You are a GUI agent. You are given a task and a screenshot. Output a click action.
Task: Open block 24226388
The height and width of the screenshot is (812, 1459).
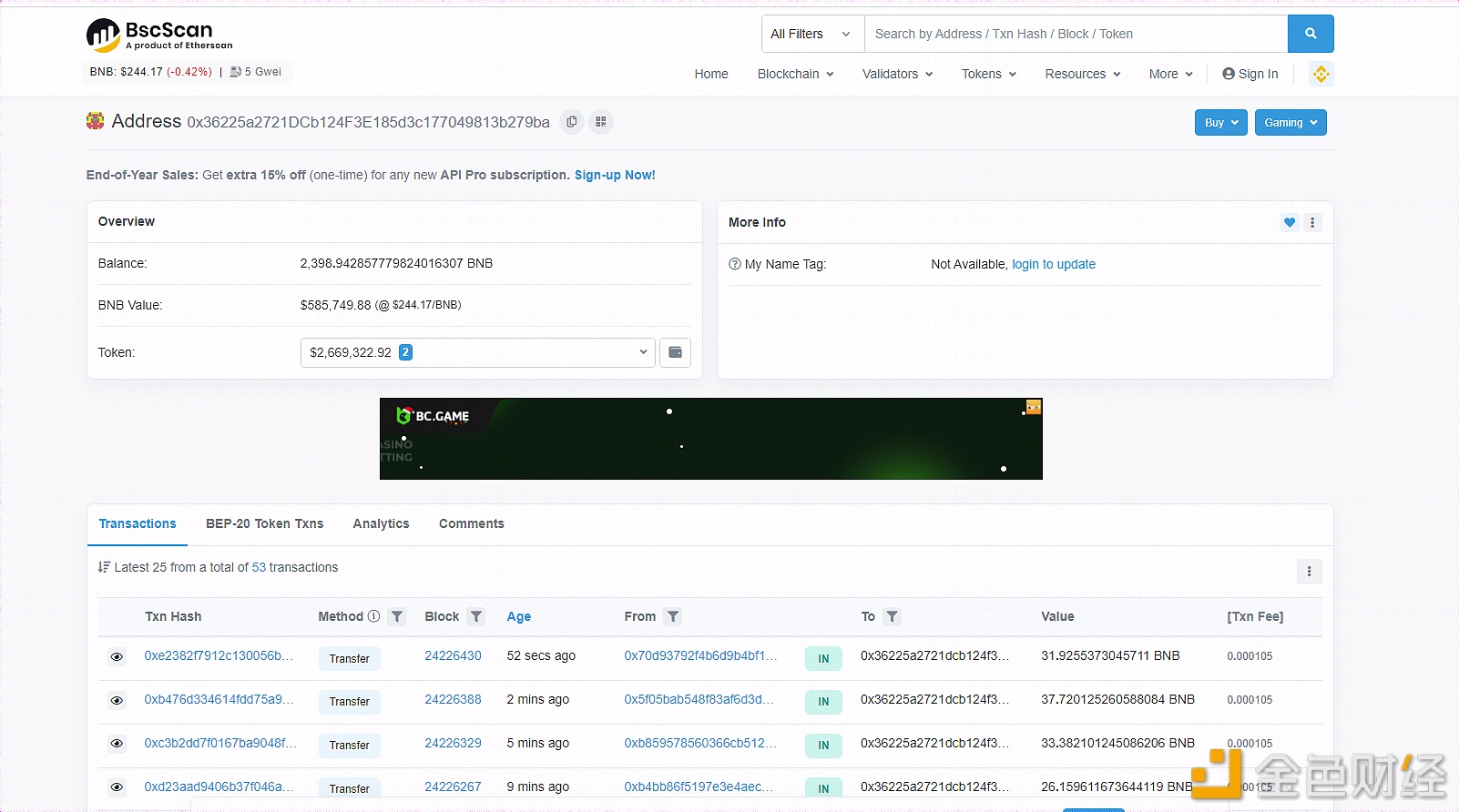(x=453, y=699)
